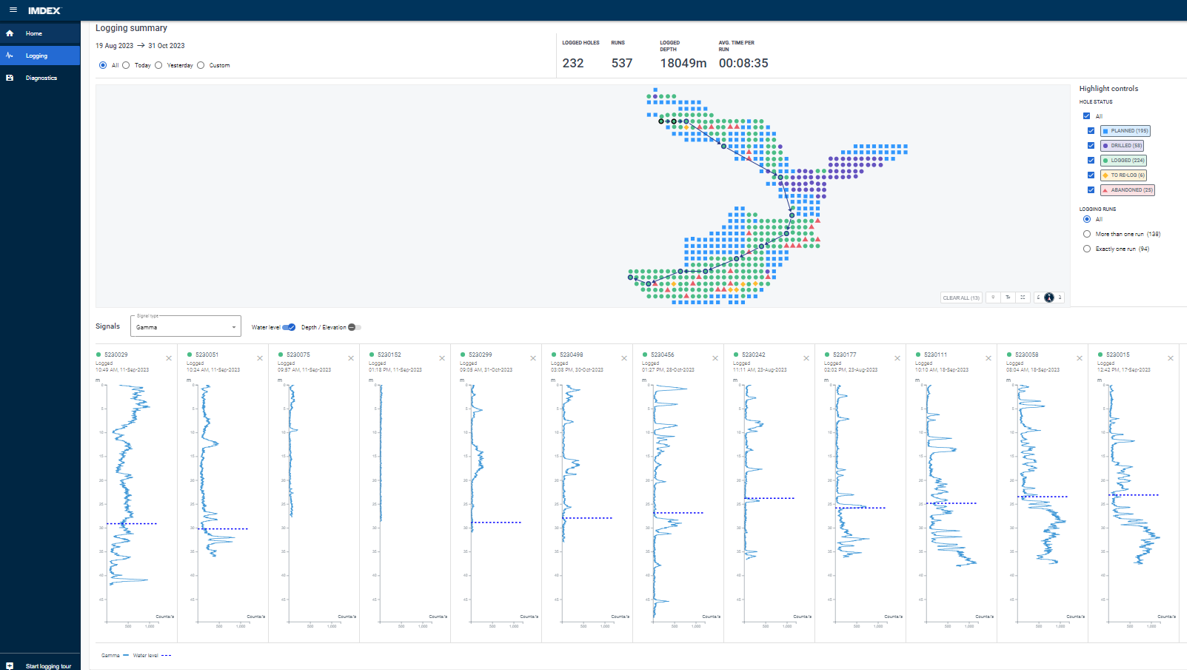Click the IMDEX logo
Viewport: 1187px width, 670px height.
[x=44, y=11]
